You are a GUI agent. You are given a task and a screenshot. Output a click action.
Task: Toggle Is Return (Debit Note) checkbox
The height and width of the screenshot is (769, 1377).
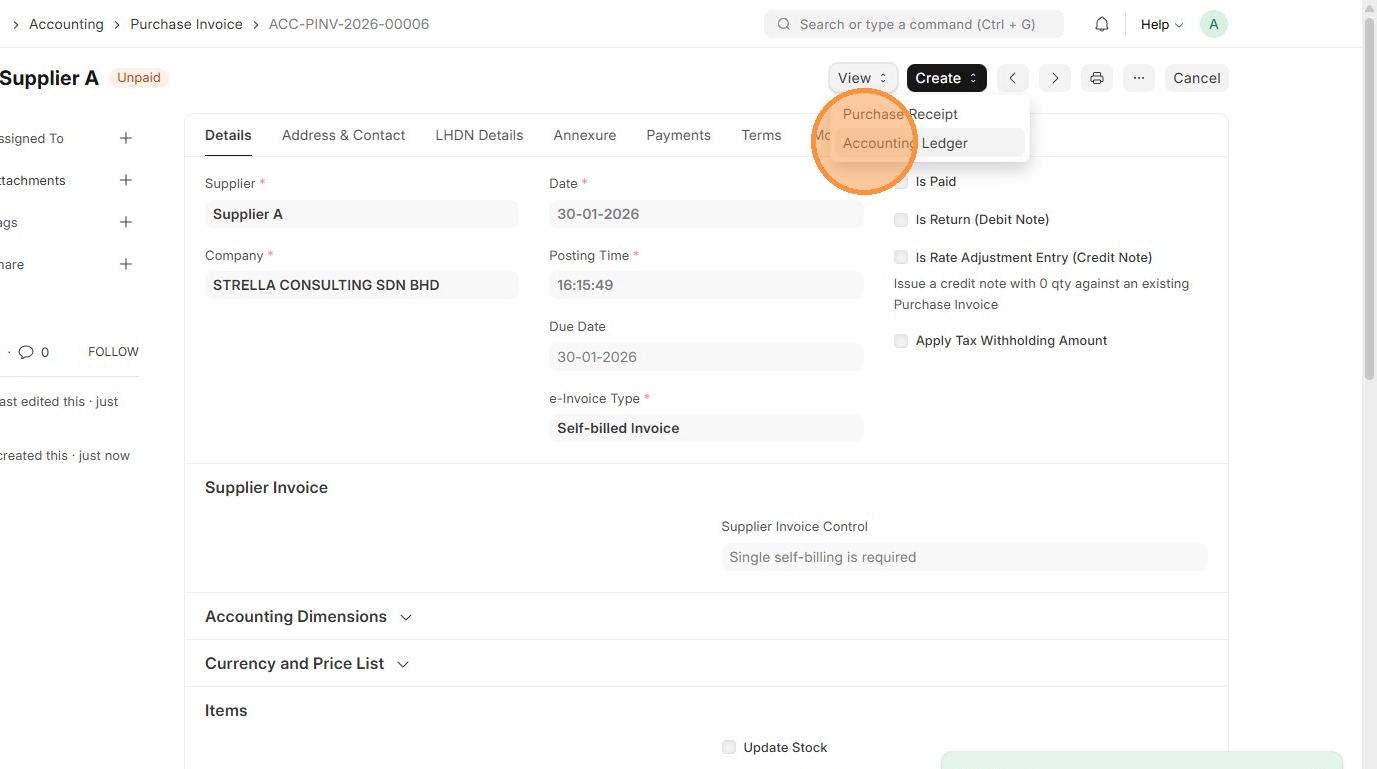(901, 220)
